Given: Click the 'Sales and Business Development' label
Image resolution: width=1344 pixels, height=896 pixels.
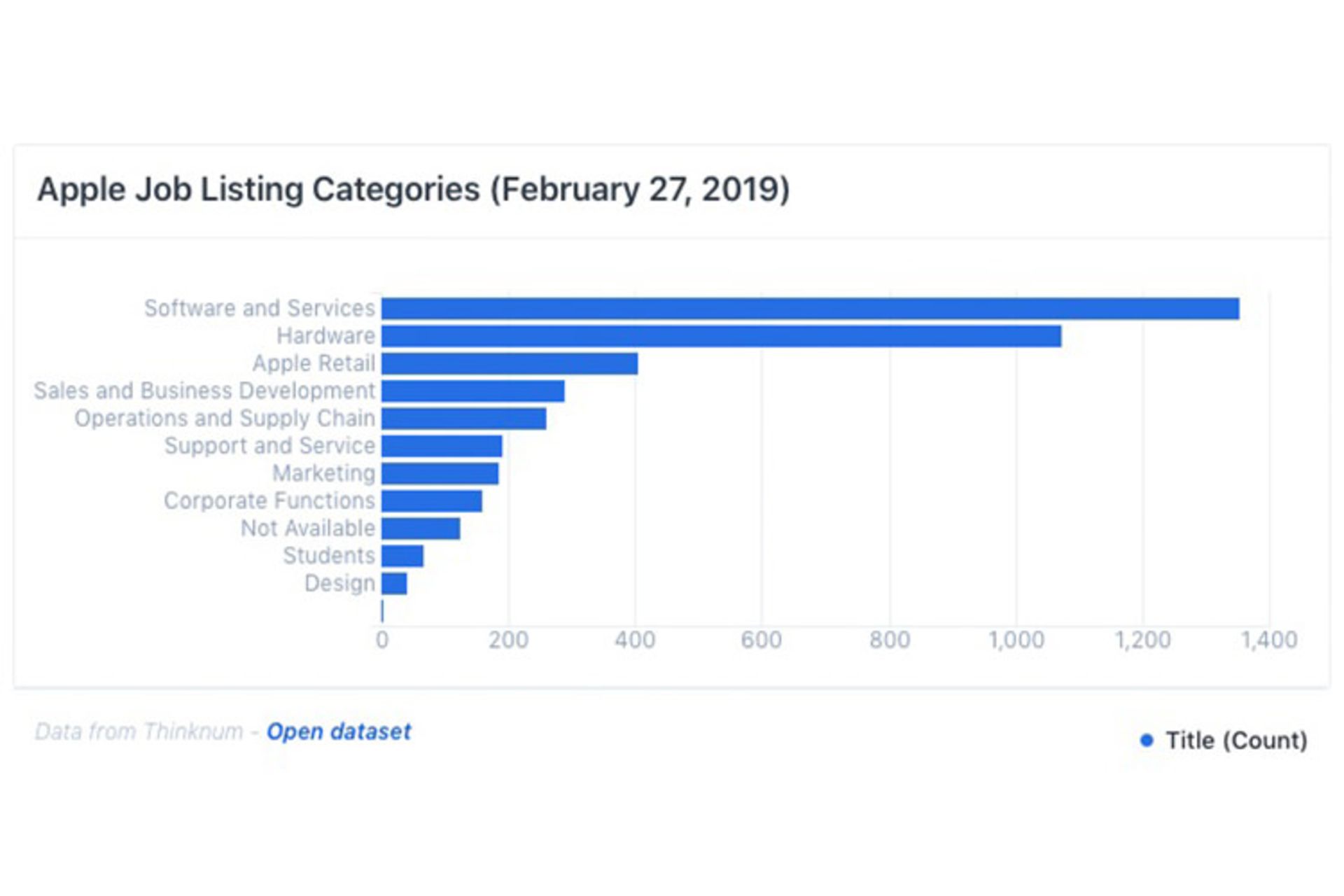Looking at the screenshot, I should pyautogui.click(x=205, y=391).
